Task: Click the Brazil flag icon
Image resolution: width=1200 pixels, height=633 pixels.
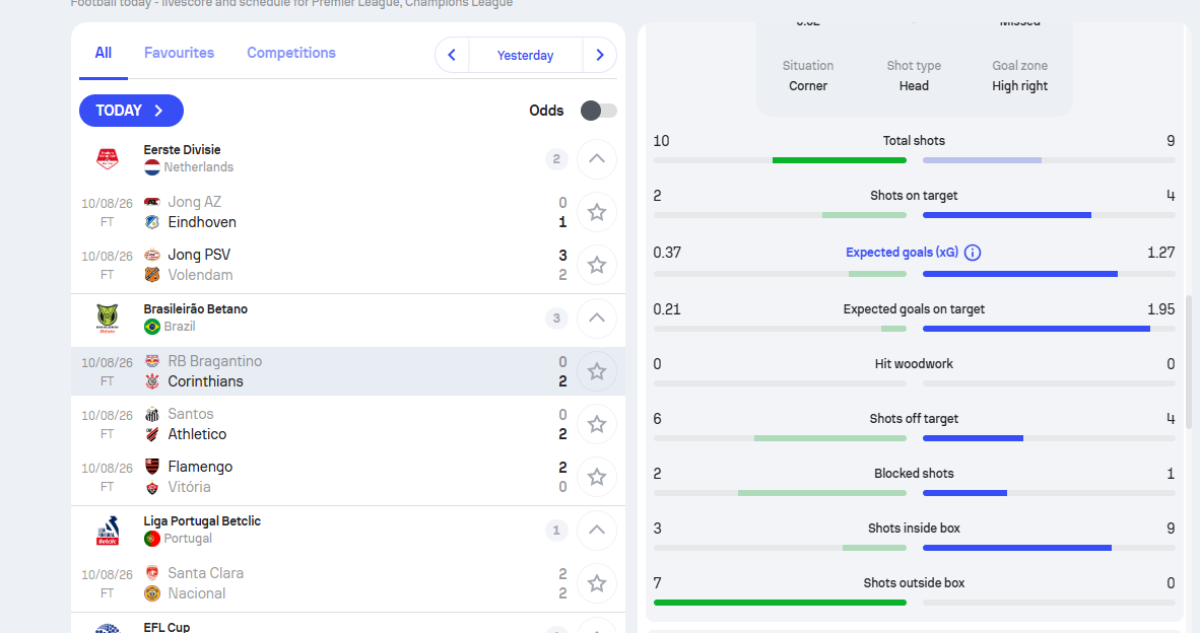Action: [152, 327]
